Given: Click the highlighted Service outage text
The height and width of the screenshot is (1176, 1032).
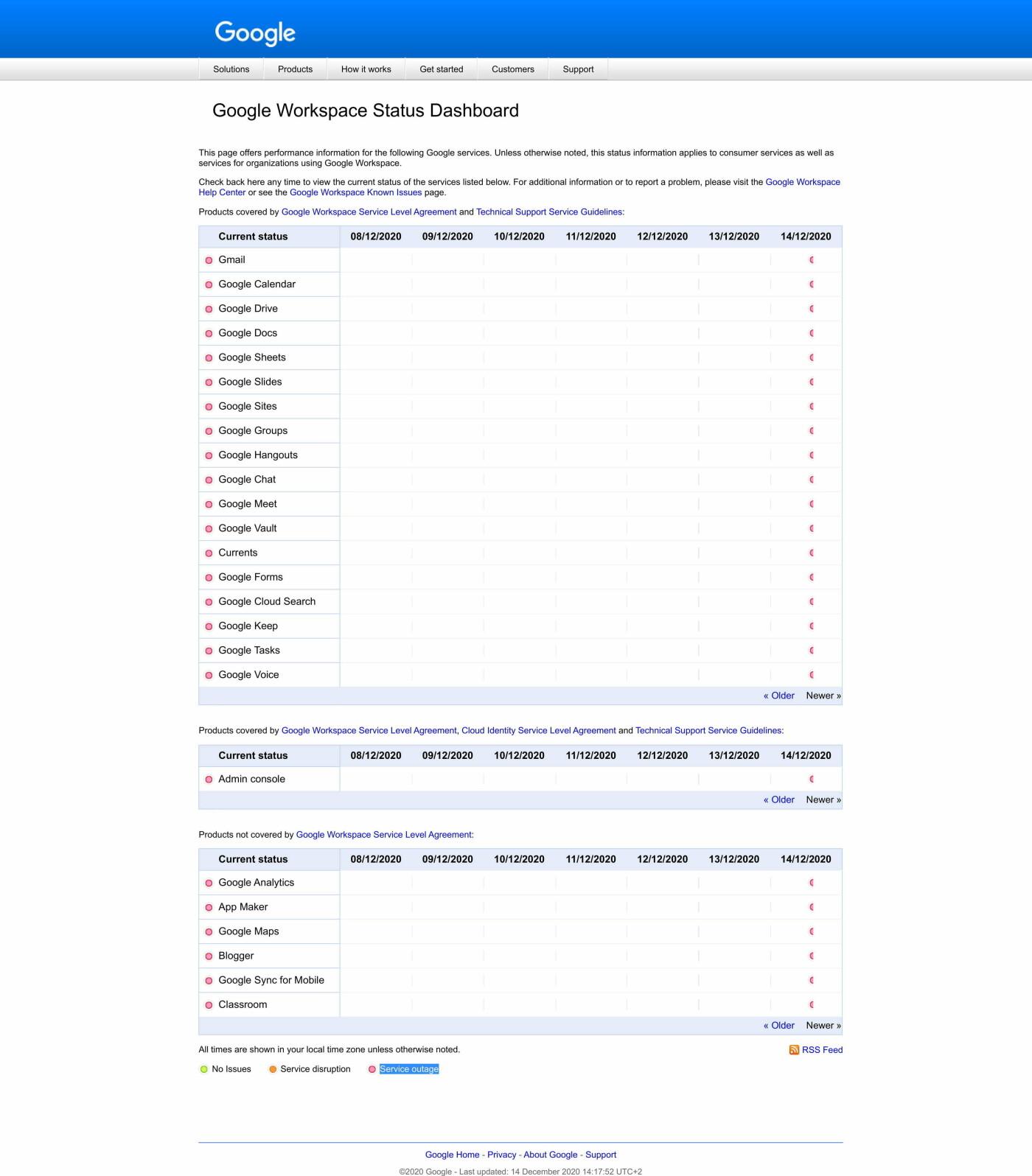Looking at the screenshot, I should 409,1069.
